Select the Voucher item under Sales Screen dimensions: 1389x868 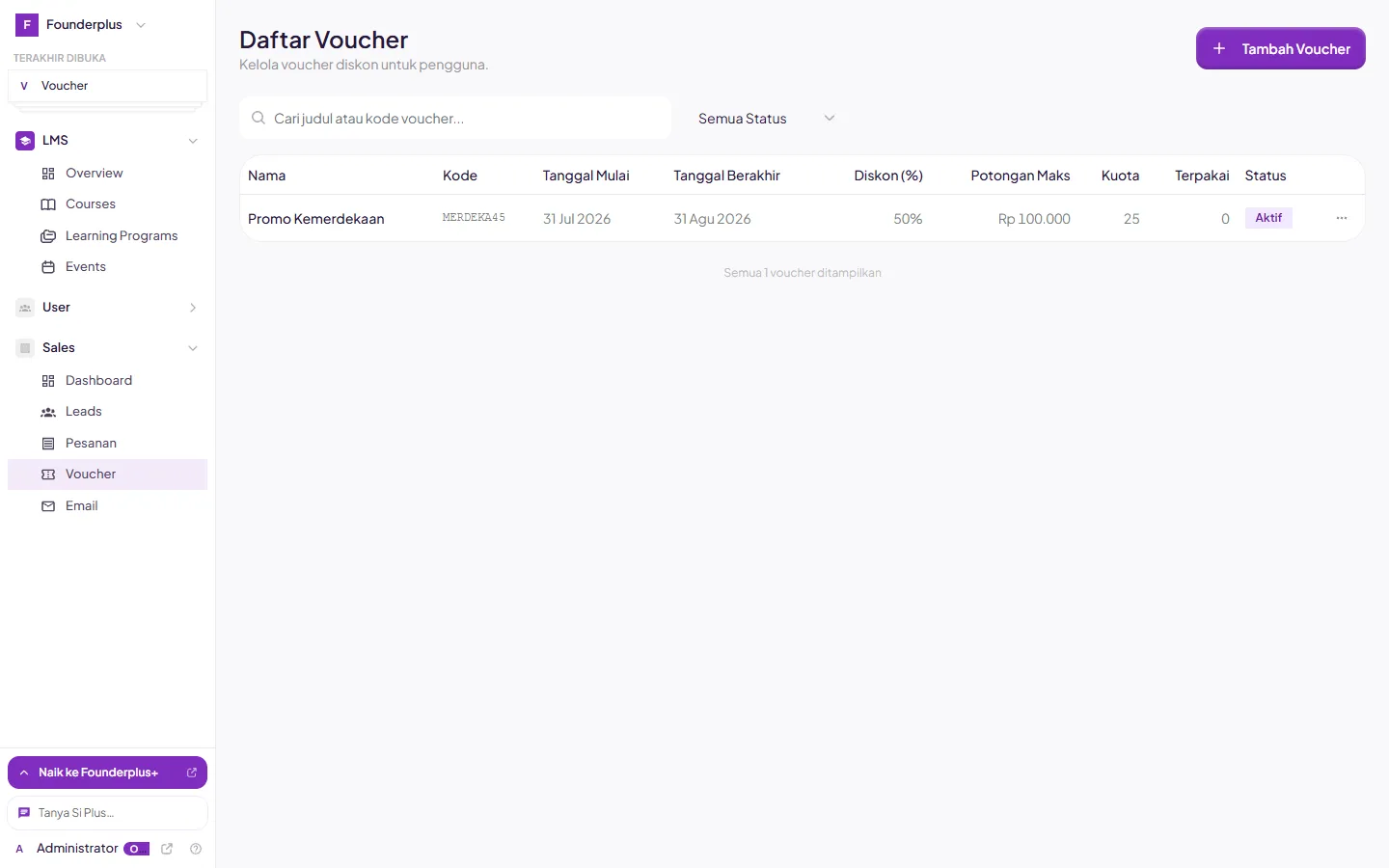pos(107,475)
